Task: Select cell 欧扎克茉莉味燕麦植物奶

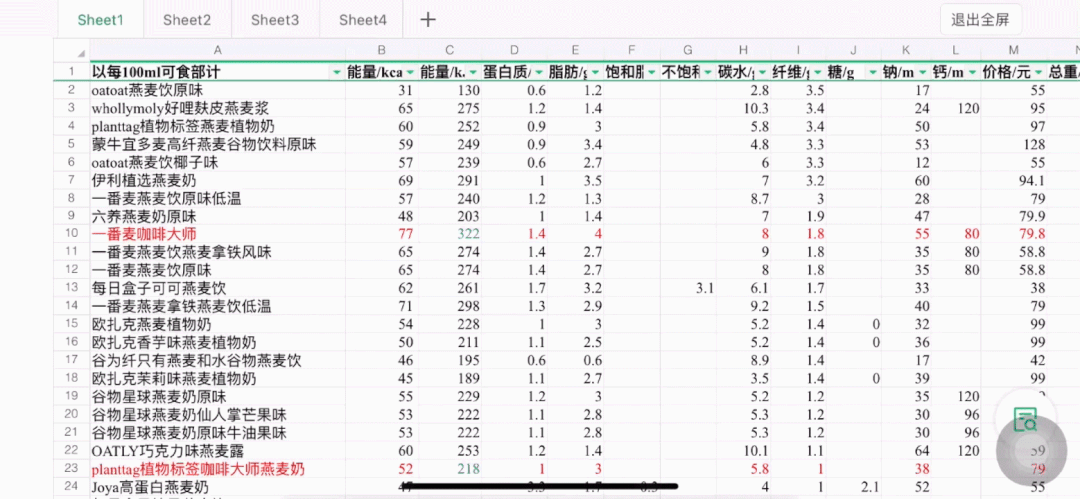Action: [217, 378]
